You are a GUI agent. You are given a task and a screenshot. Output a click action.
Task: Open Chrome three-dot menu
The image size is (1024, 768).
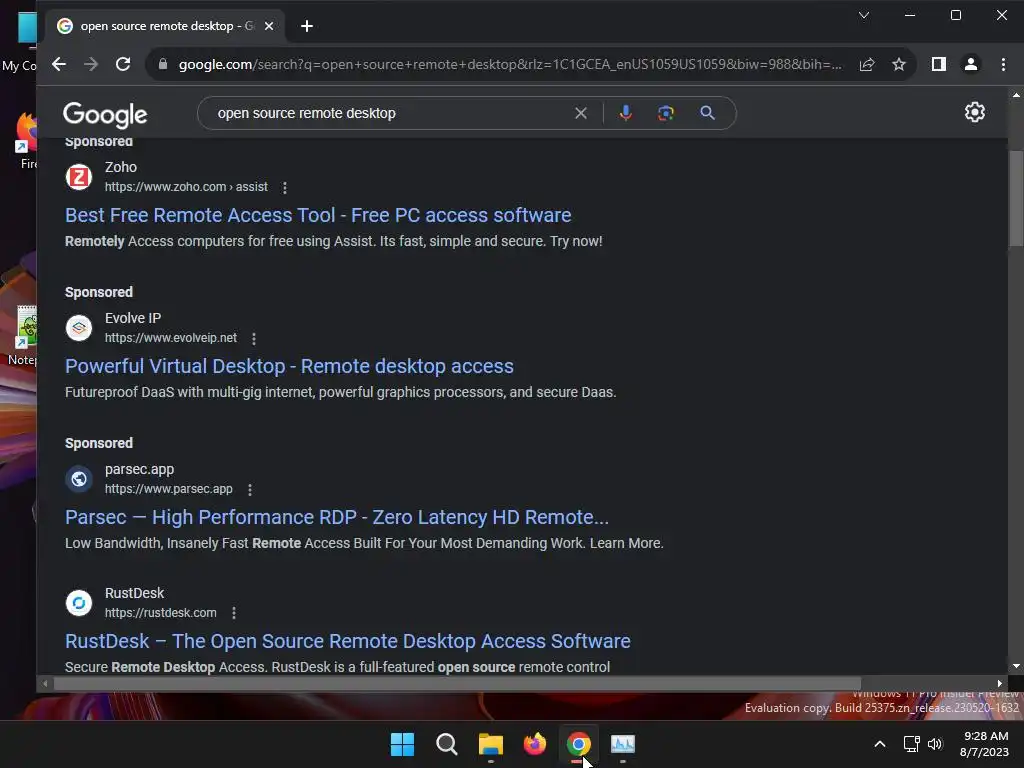point(1003,64)
